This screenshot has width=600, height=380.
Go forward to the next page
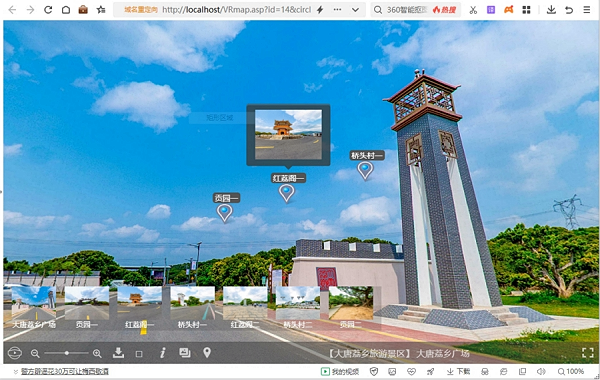click(x=30, y=10)
